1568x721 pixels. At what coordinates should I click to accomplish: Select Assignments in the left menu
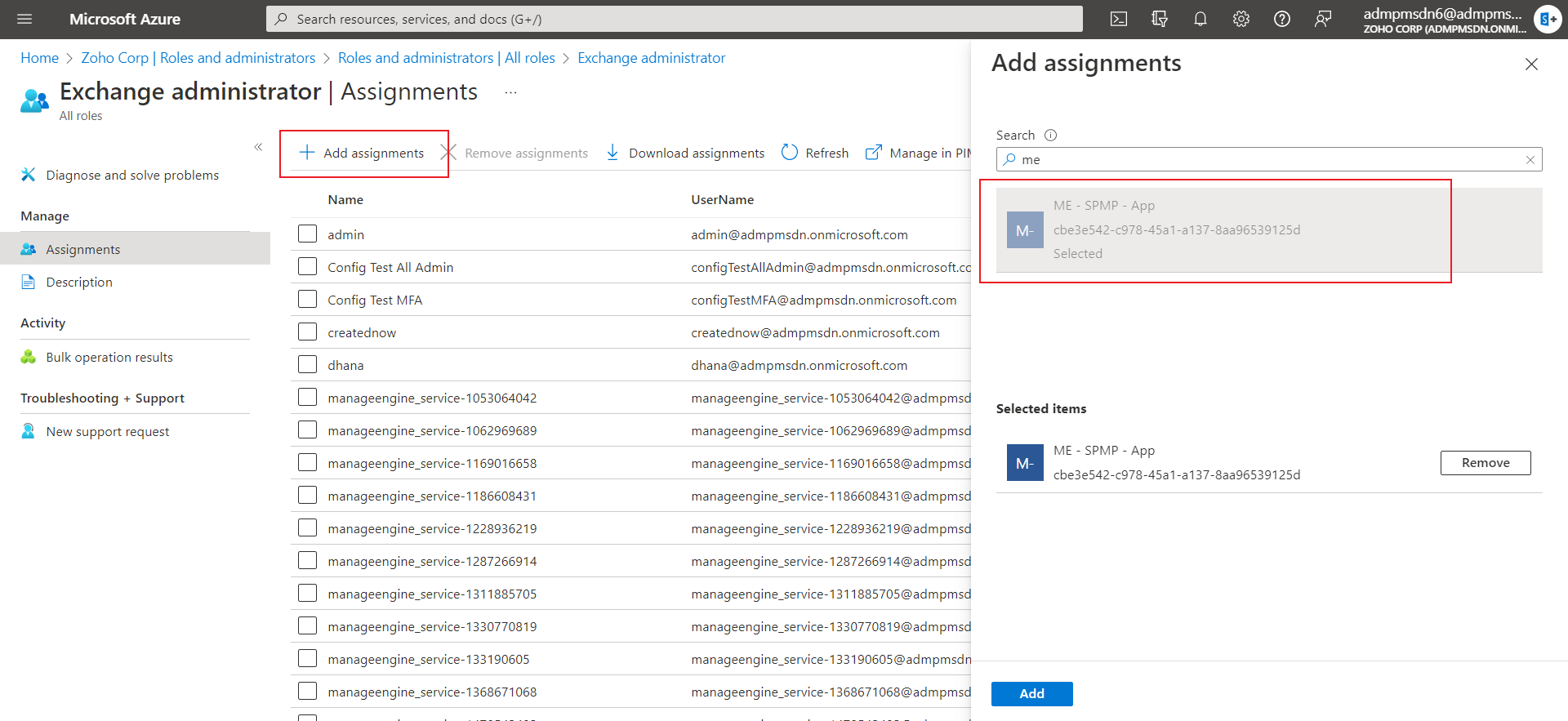[x=135, y=249]
